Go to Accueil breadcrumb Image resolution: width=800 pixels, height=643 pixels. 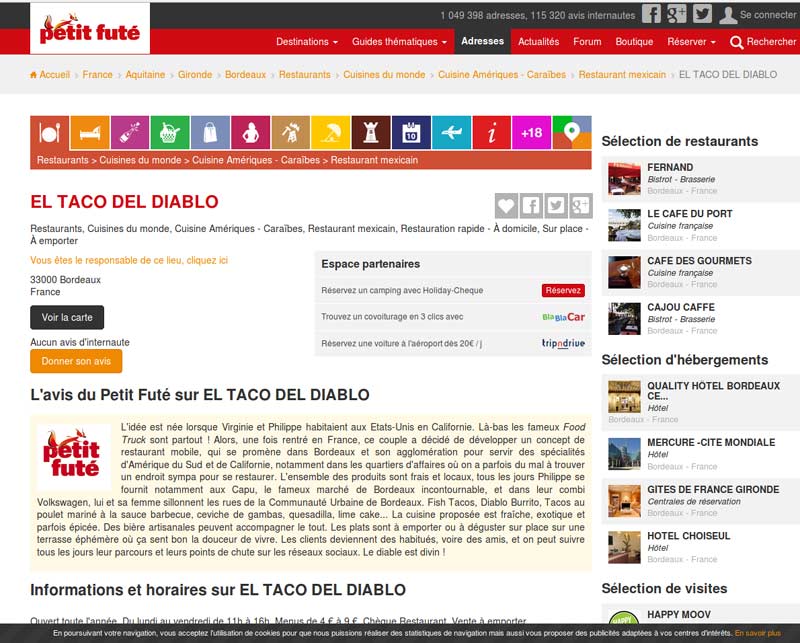point(50,75)
